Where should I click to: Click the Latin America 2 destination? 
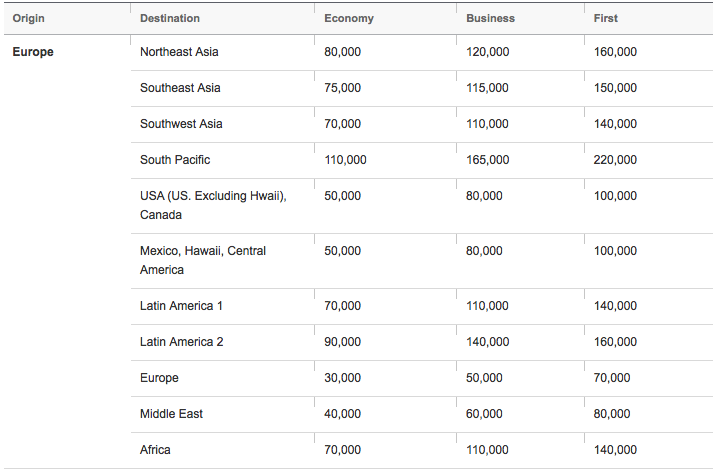point(181,342)
